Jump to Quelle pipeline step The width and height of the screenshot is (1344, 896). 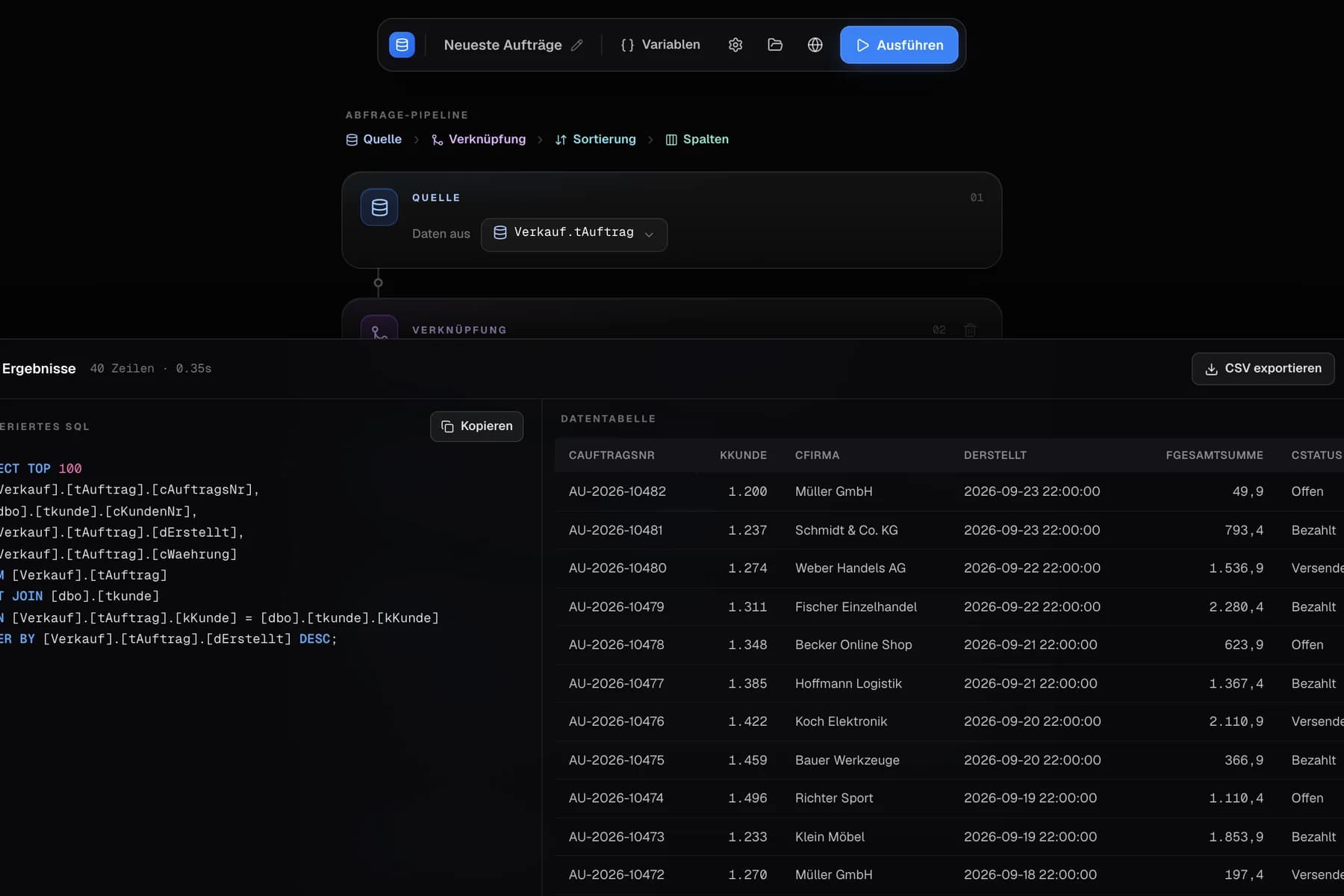coord(374,140)
